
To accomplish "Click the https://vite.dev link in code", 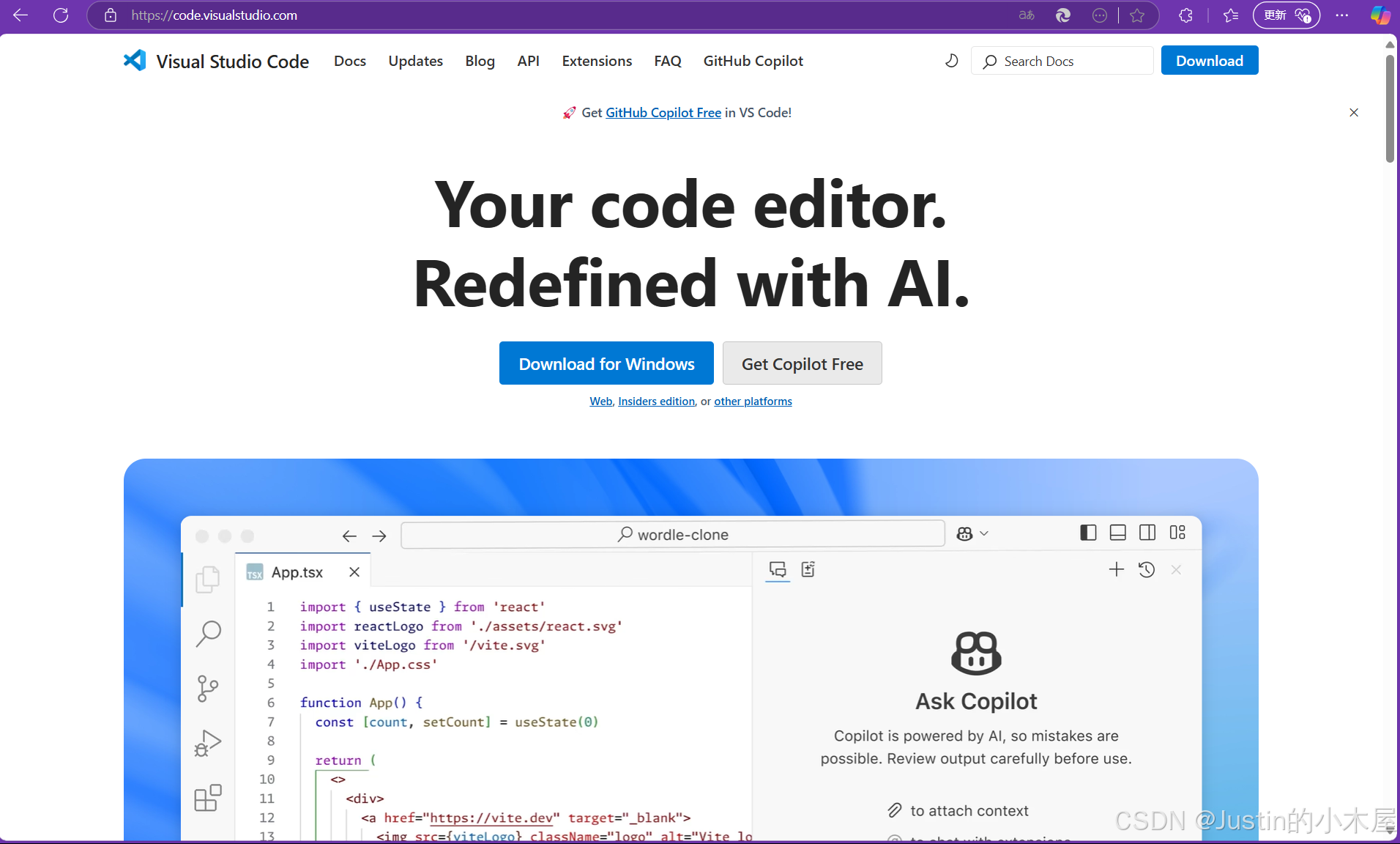I will pos(491,818).
